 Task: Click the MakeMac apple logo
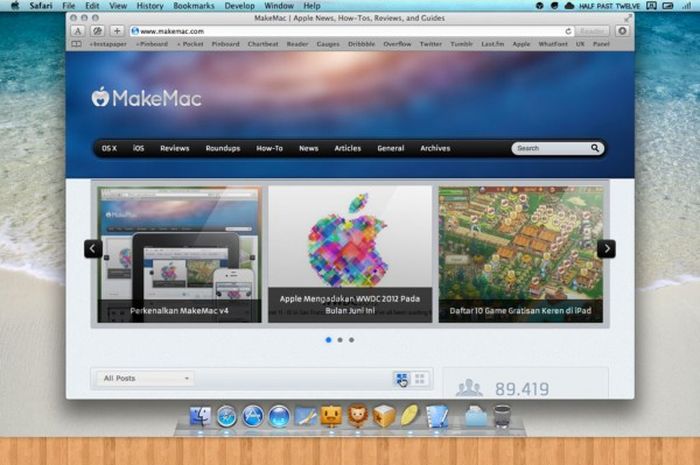[x=101, y=97]
